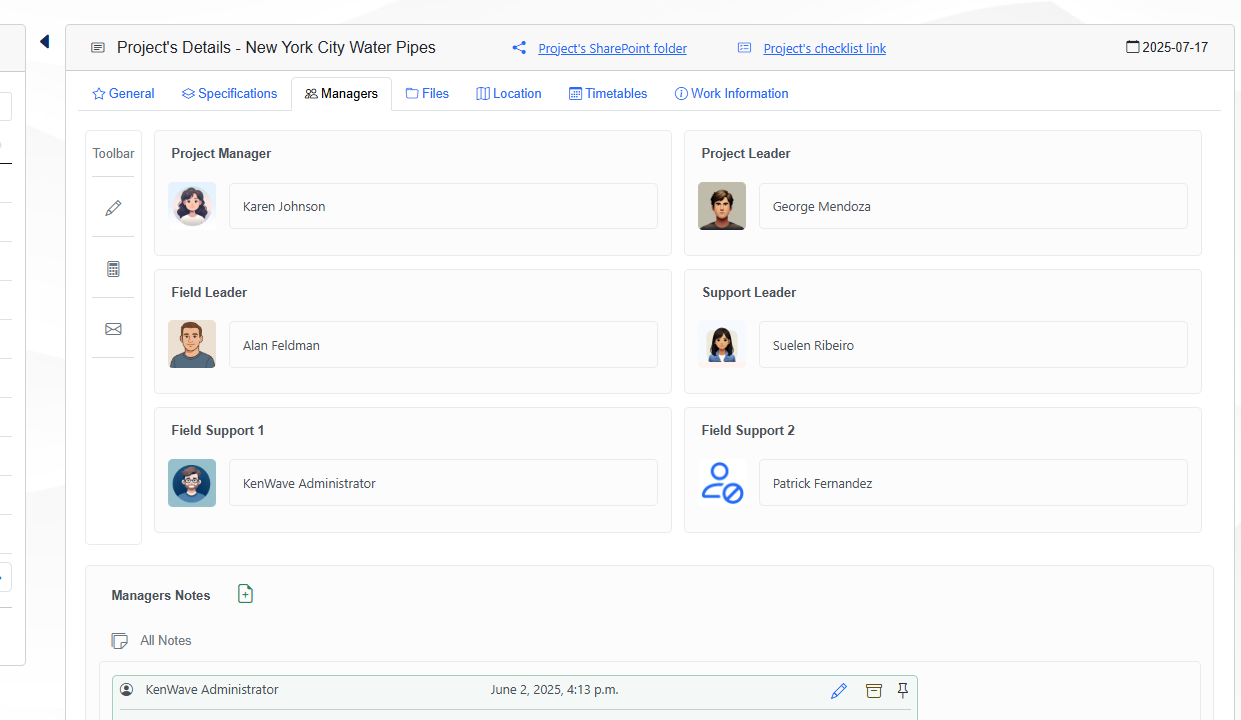
Task: Go to the Files tab
Action: click(427, 94)
